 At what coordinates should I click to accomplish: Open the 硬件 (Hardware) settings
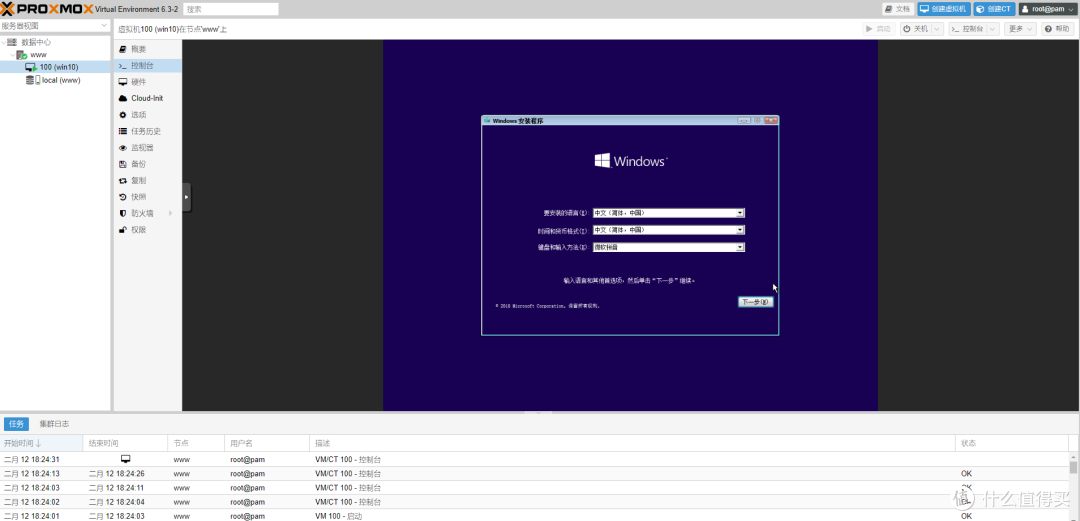(138, 82)
